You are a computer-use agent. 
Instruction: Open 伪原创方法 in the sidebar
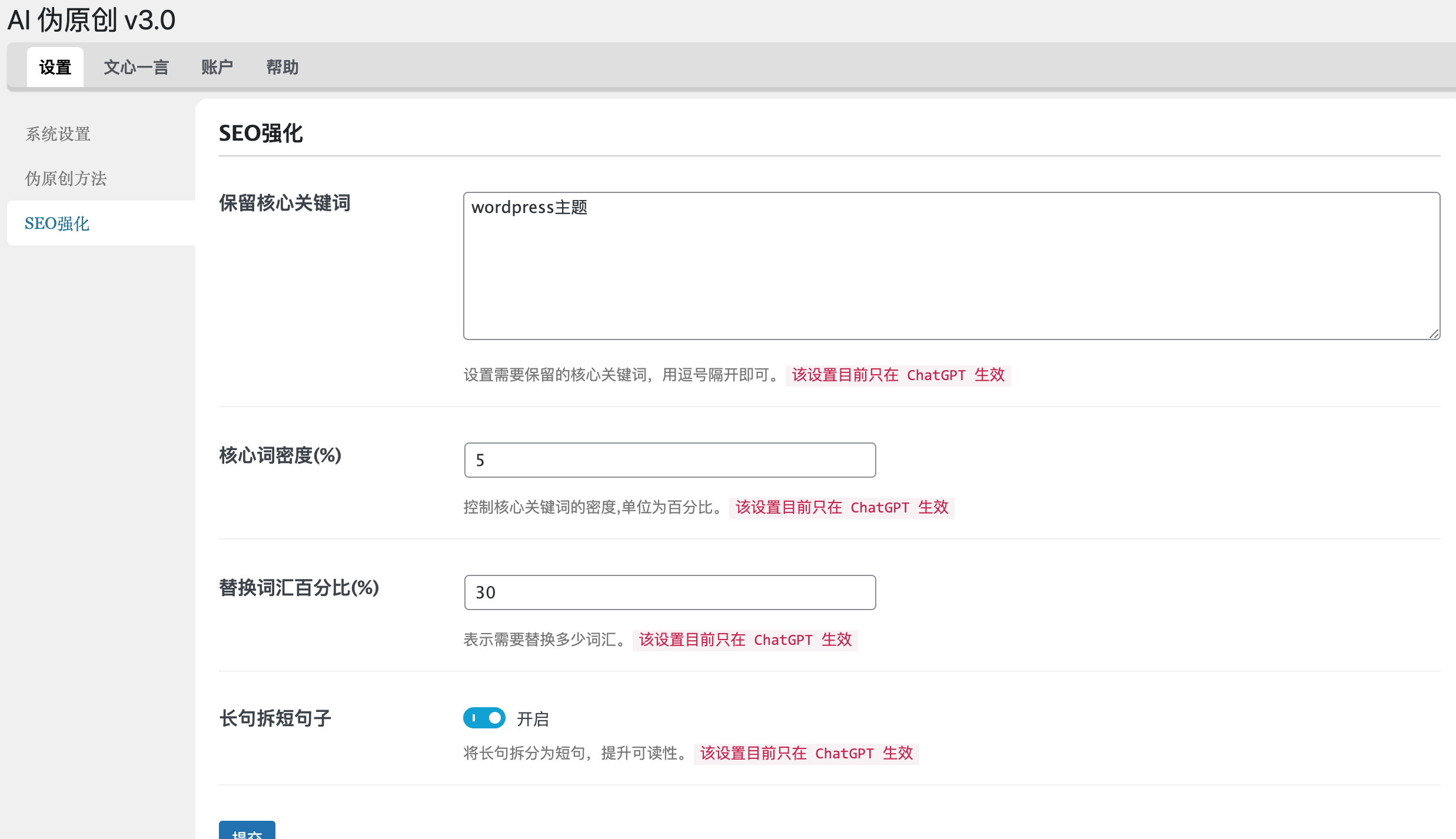65,178
